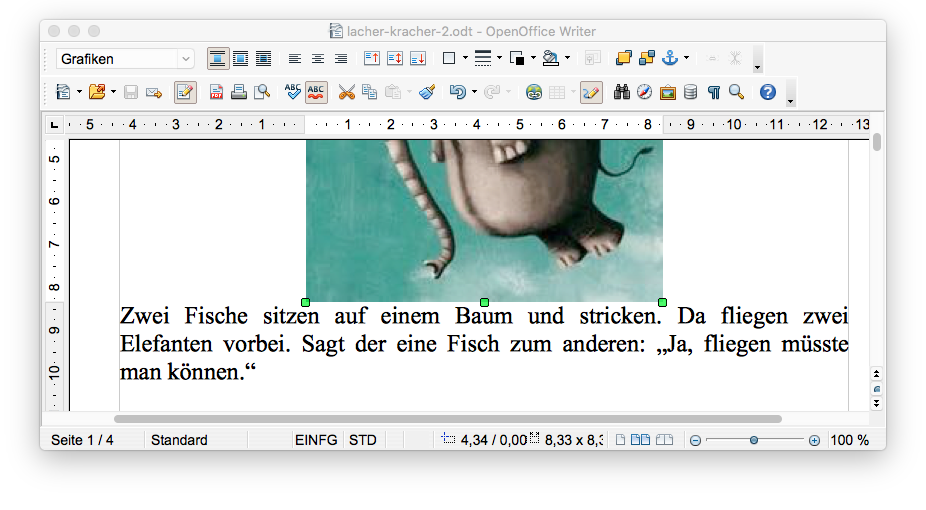The image size is (926, 510).
Task: Expand the Borders dropdown arrow
Action: [465, 58]
